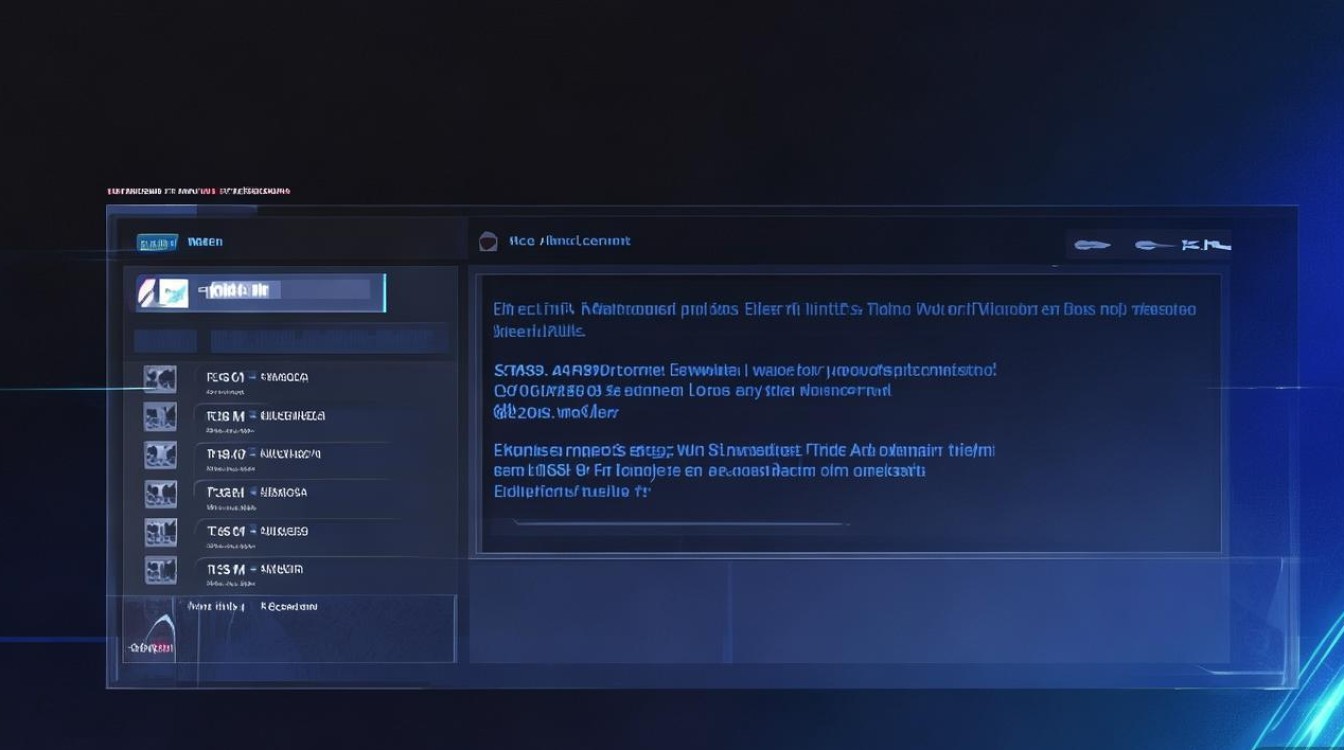Select the fourth sidebar list entry's icon
The width and height of the screenshot is (1344, 750).
pyautogui.click(x=160, y=493)
